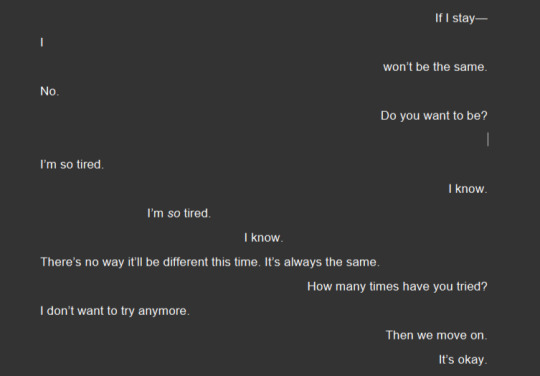Click the italic word "so"

coord(174,213)
